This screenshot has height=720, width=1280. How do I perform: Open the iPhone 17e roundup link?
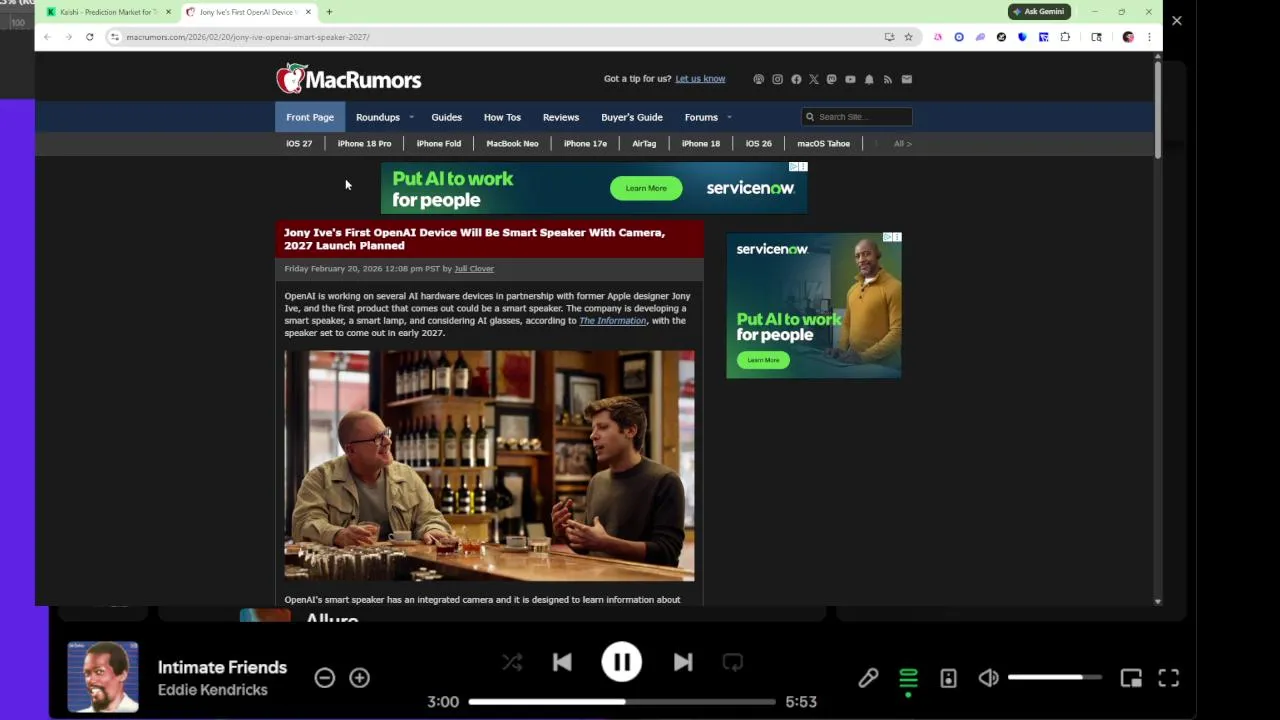pyautogui.click(x=585, y=144)
